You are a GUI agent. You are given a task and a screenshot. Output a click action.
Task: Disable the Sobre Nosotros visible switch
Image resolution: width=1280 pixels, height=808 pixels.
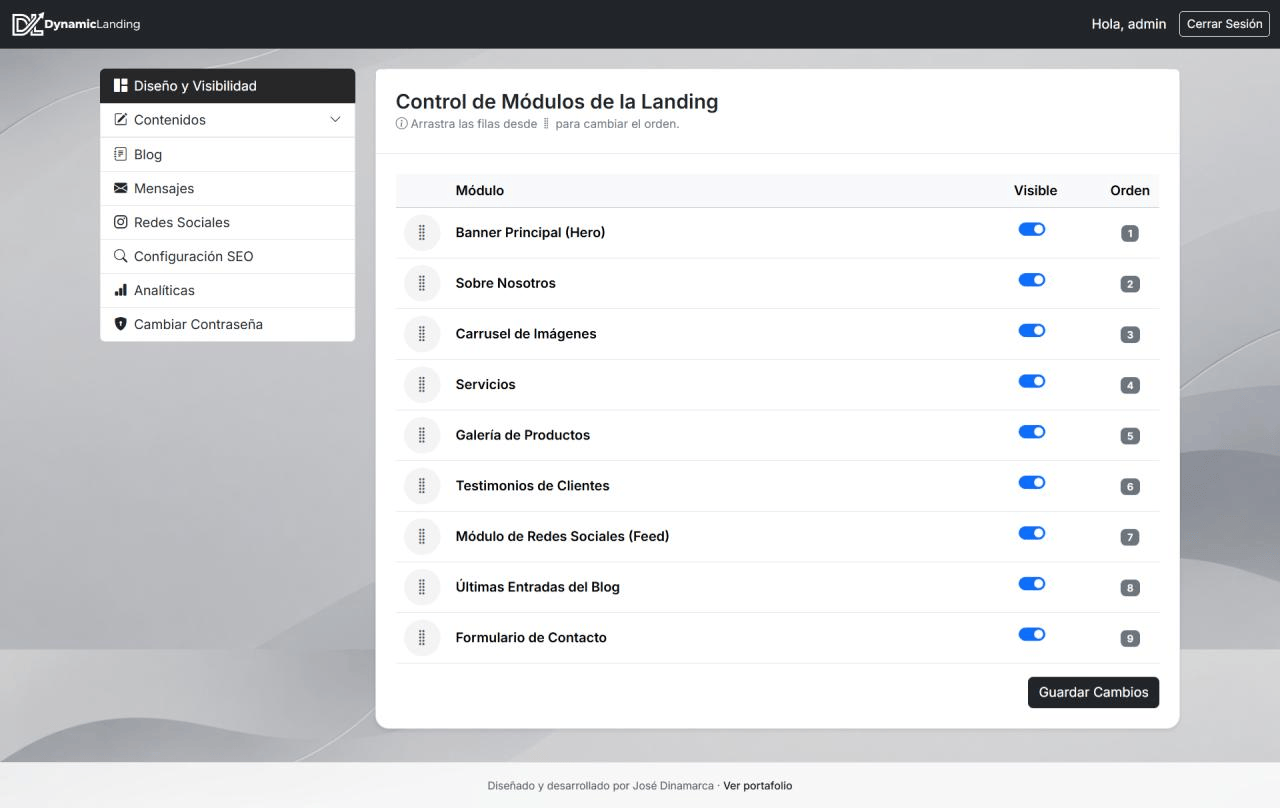pos(1032,280)
